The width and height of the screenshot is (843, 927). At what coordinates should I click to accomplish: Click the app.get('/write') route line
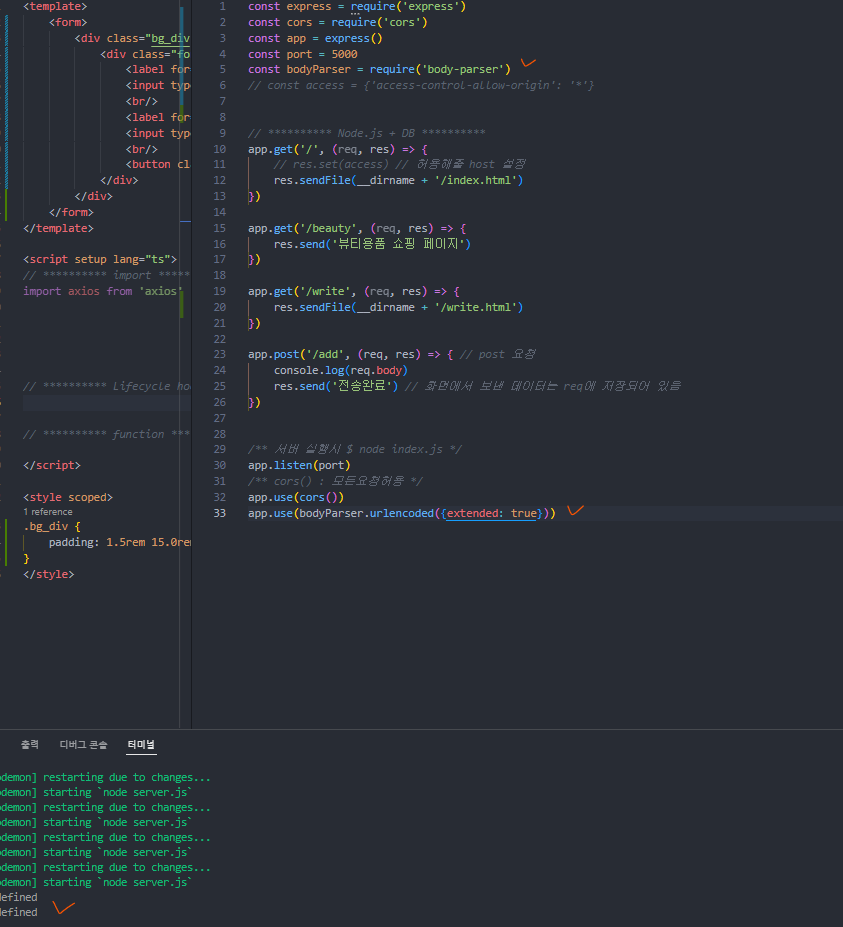tap(354, 291)
